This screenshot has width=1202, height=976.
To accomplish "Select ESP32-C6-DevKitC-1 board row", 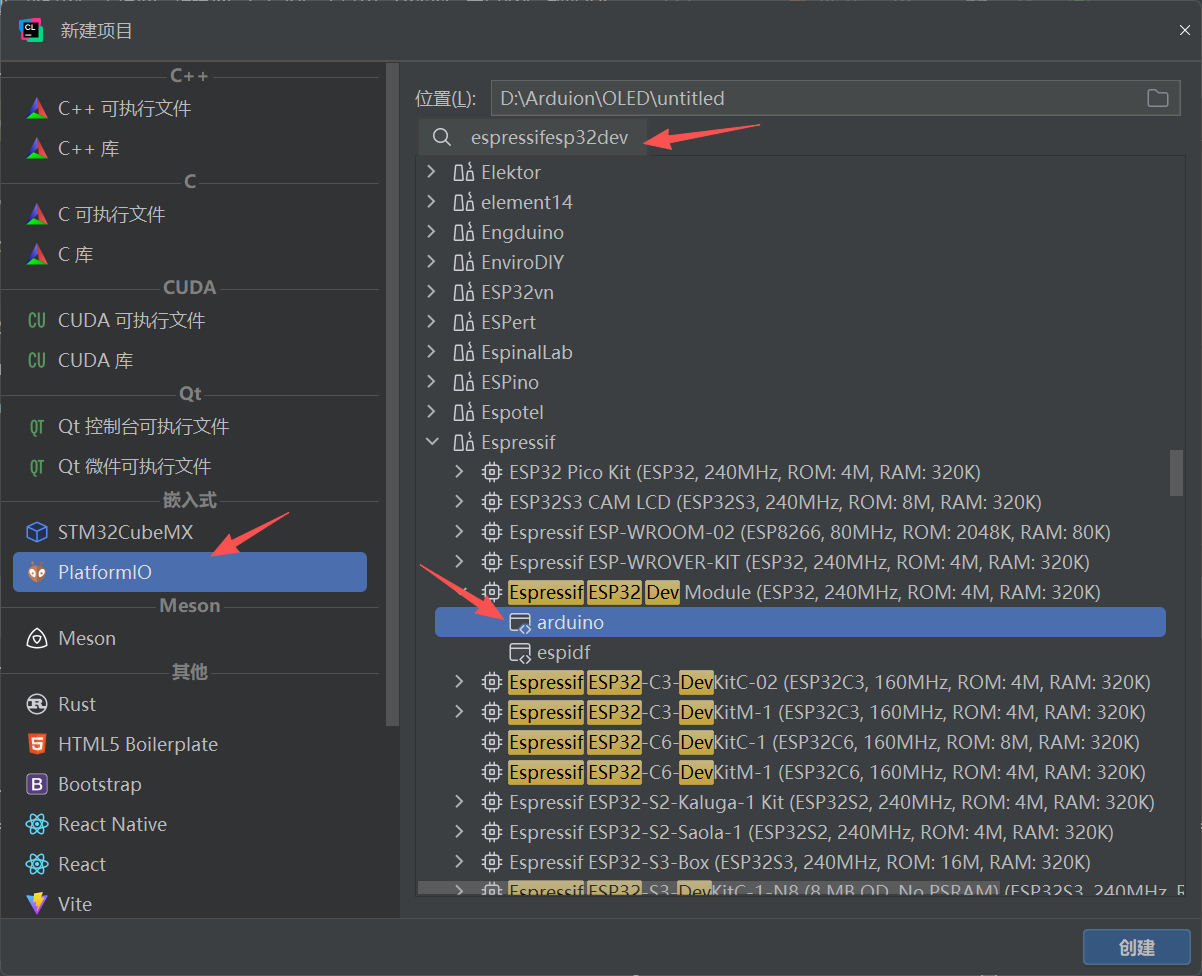I will [x=800, y=742].
